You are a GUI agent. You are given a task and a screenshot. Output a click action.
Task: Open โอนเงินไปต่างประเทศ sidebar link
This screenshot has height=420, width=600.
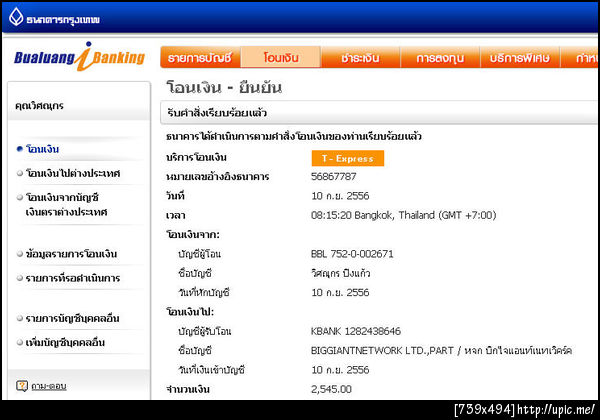coord(73,173)
